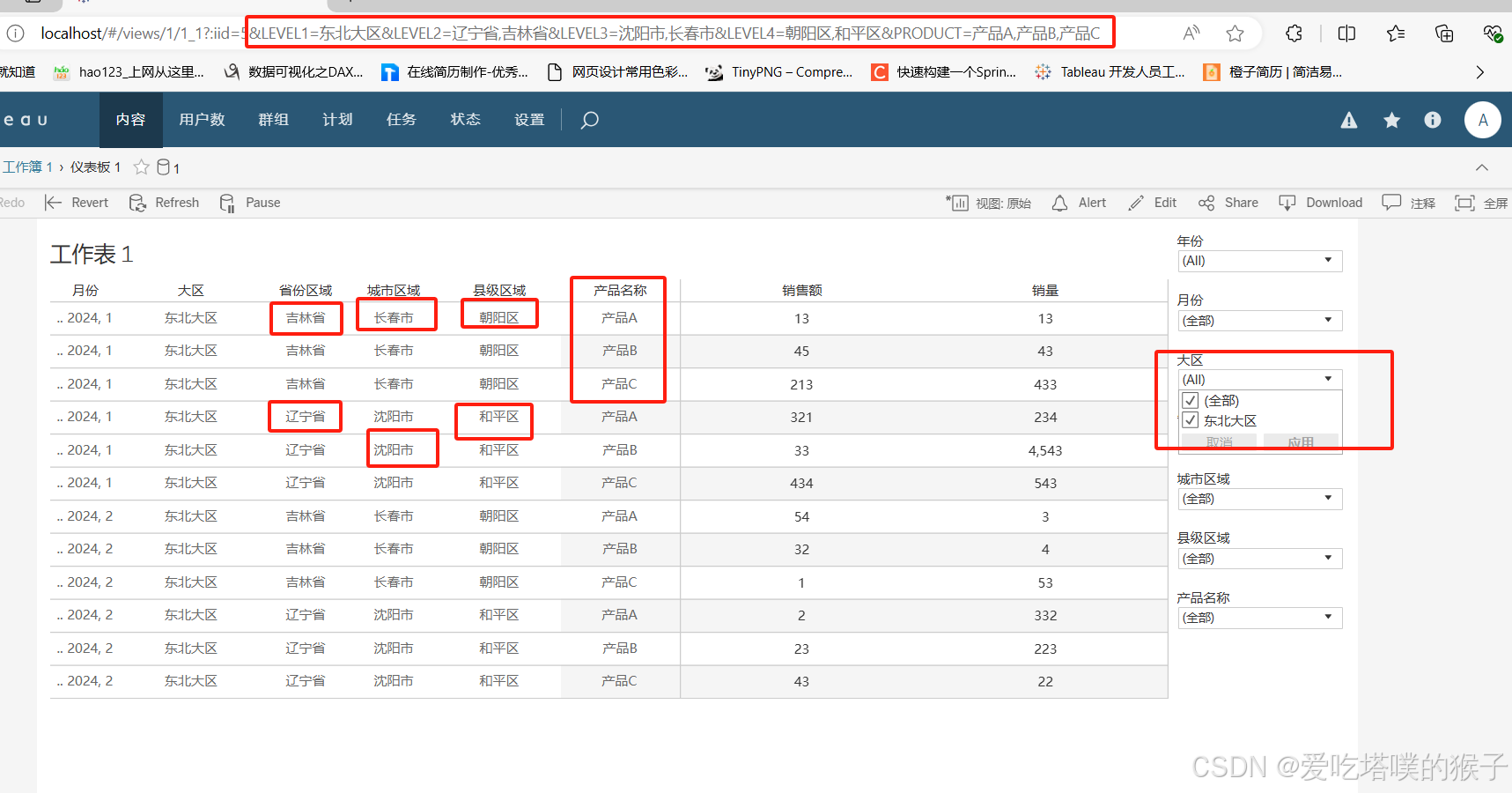Switch to the 状态 tab
Viewport: 1512px width, 793px height.
pos(466,120)
